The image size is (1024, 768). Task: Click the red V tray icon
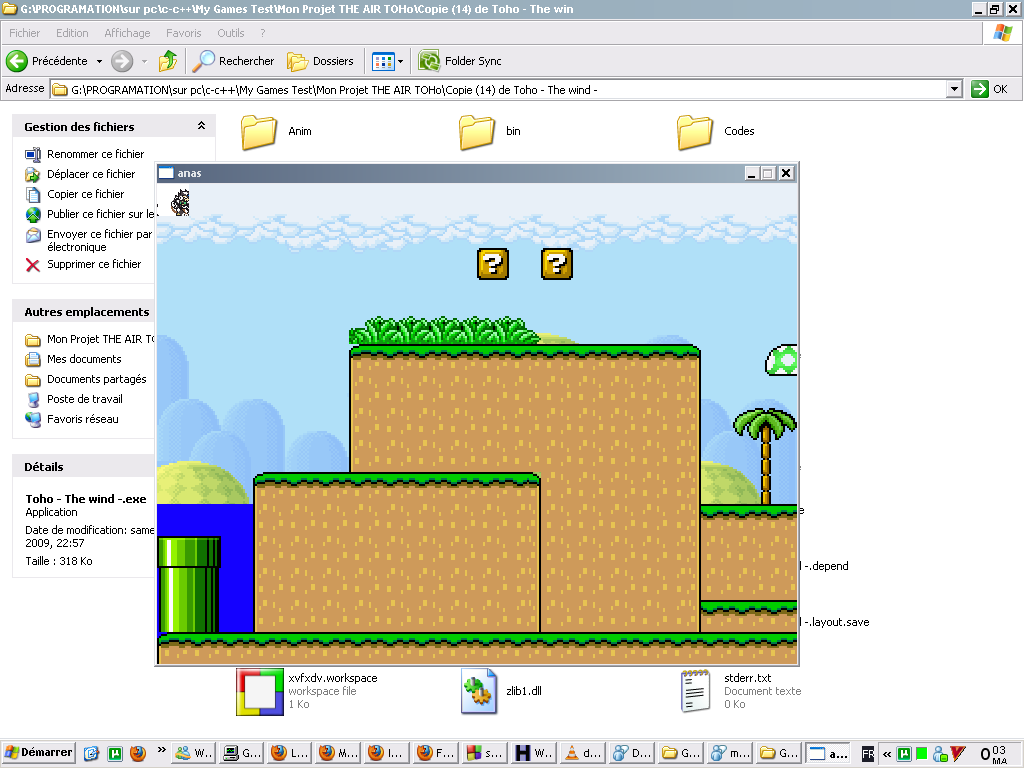[x=958, y=754]
